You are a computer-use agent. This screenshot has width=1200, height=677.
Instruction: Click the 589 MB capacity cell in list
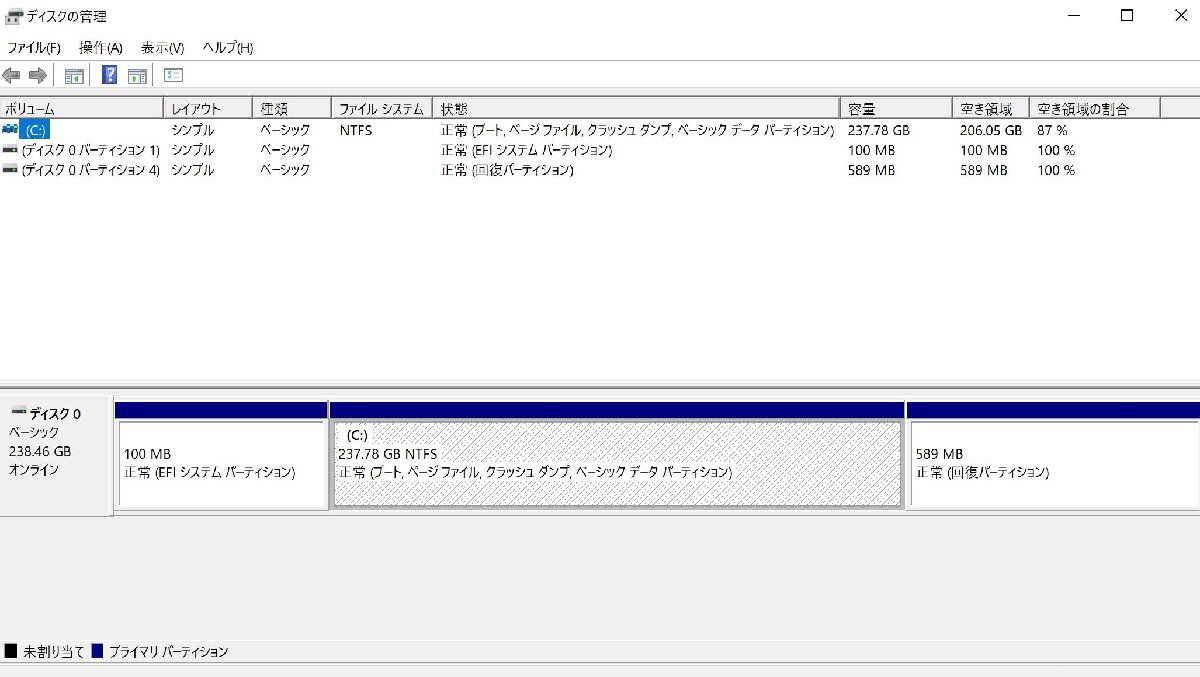[x=871, y=170]
